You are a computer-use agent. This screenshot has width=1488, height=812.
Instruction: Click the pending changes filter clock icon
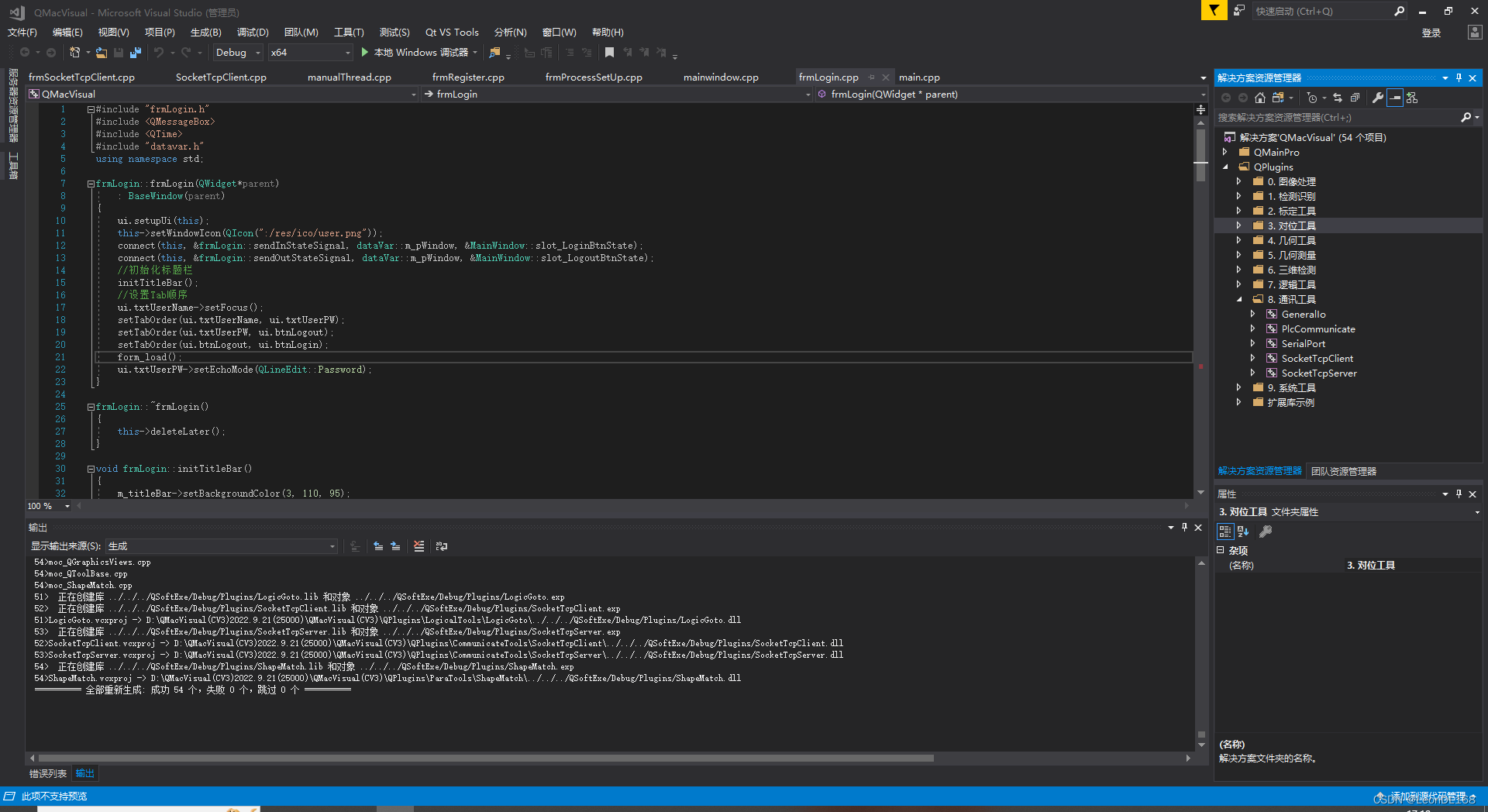1311,98
